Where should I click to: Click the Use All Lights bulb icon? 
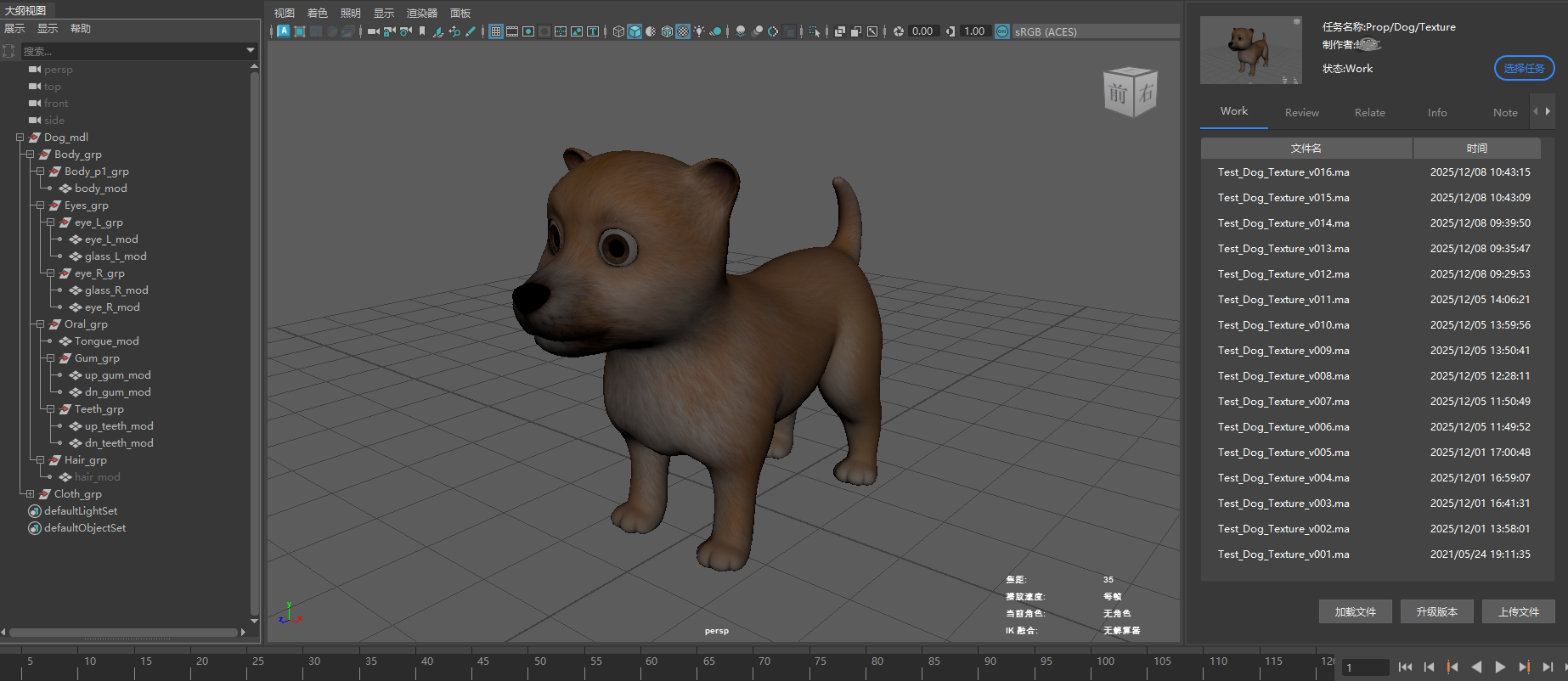(699, 31)
